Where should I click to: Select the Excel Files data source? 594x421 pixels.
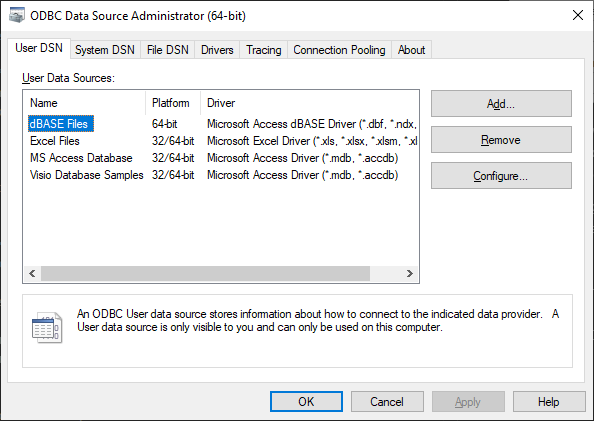(55, 141)
